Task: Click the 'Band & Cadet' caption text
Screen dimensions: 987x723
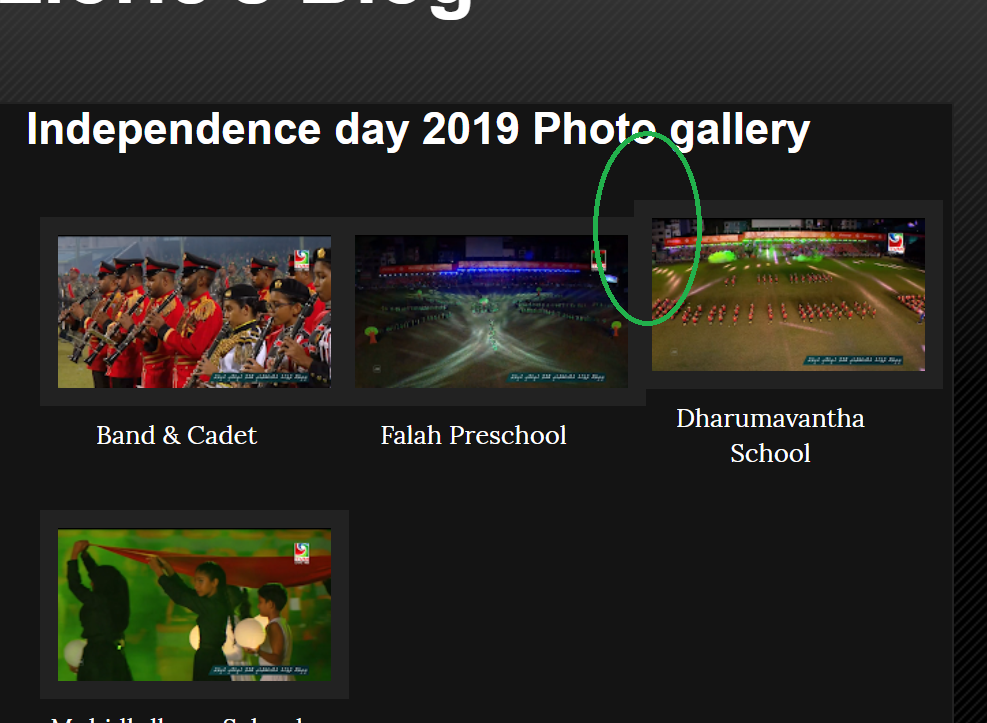Action: tap(177, 435)
